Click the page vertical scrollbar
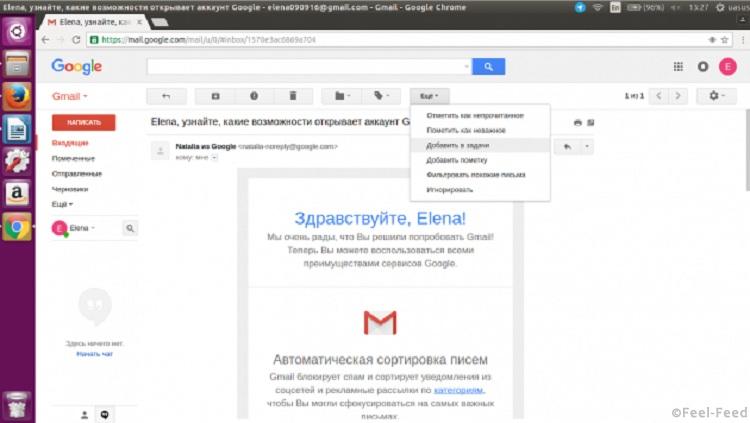Viewport: 750px width, 423px height. 747,149
